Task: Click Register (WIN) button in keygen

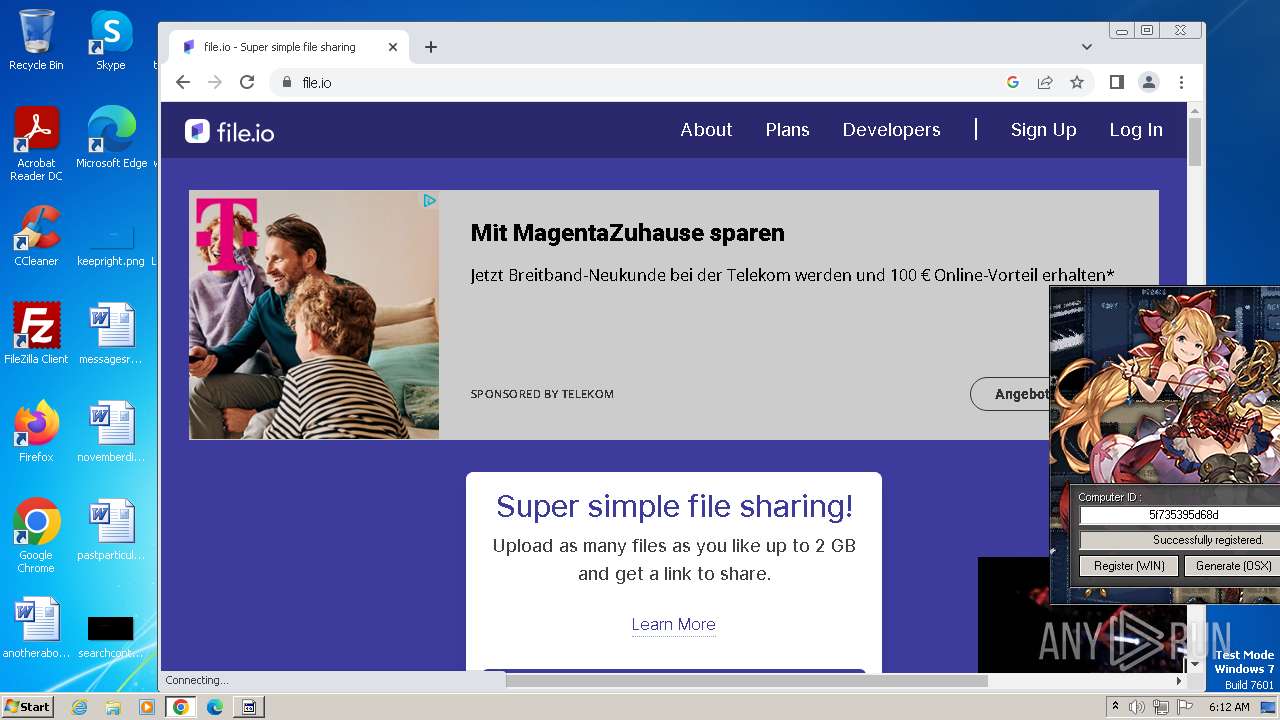Action: pyautogui.click(x=1129, y=566)
